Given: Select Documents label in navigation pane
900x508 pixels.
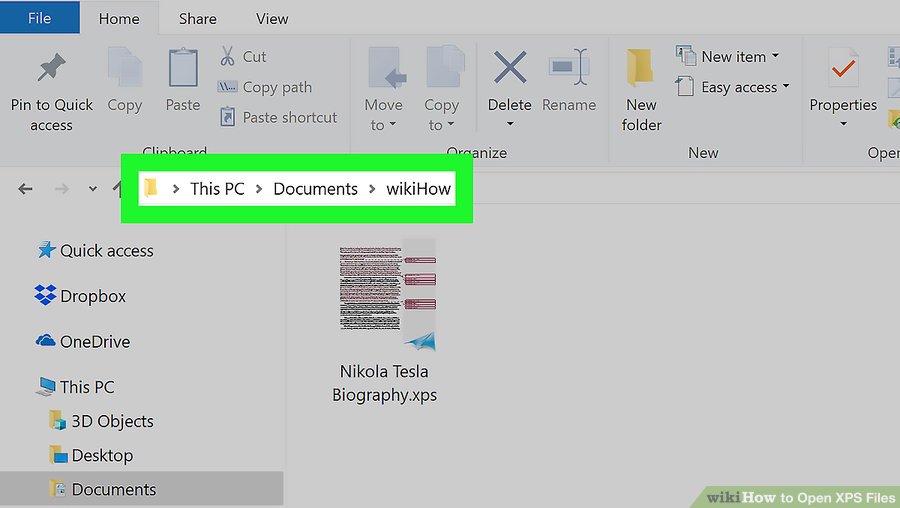Looking at the screenshot, I should pyautogui.click(x=114, y=489).
